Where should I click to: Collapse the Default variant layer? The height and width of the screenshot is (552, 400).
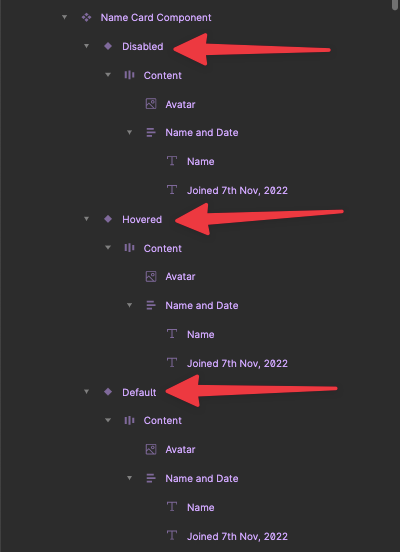pyautogui.click(x=86, y=392)
